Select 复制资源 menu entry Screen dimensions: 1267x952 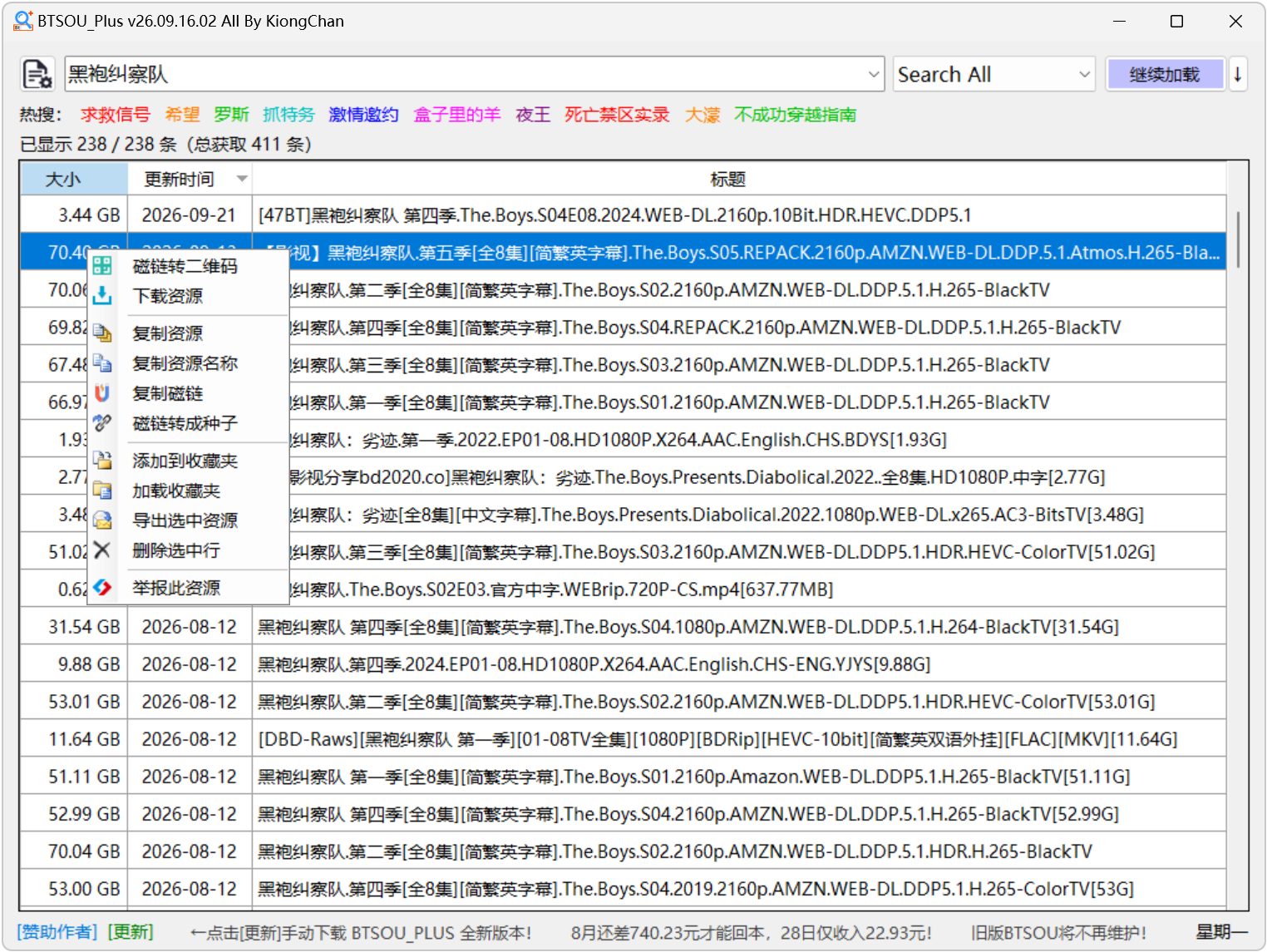(x=188, y=333)
